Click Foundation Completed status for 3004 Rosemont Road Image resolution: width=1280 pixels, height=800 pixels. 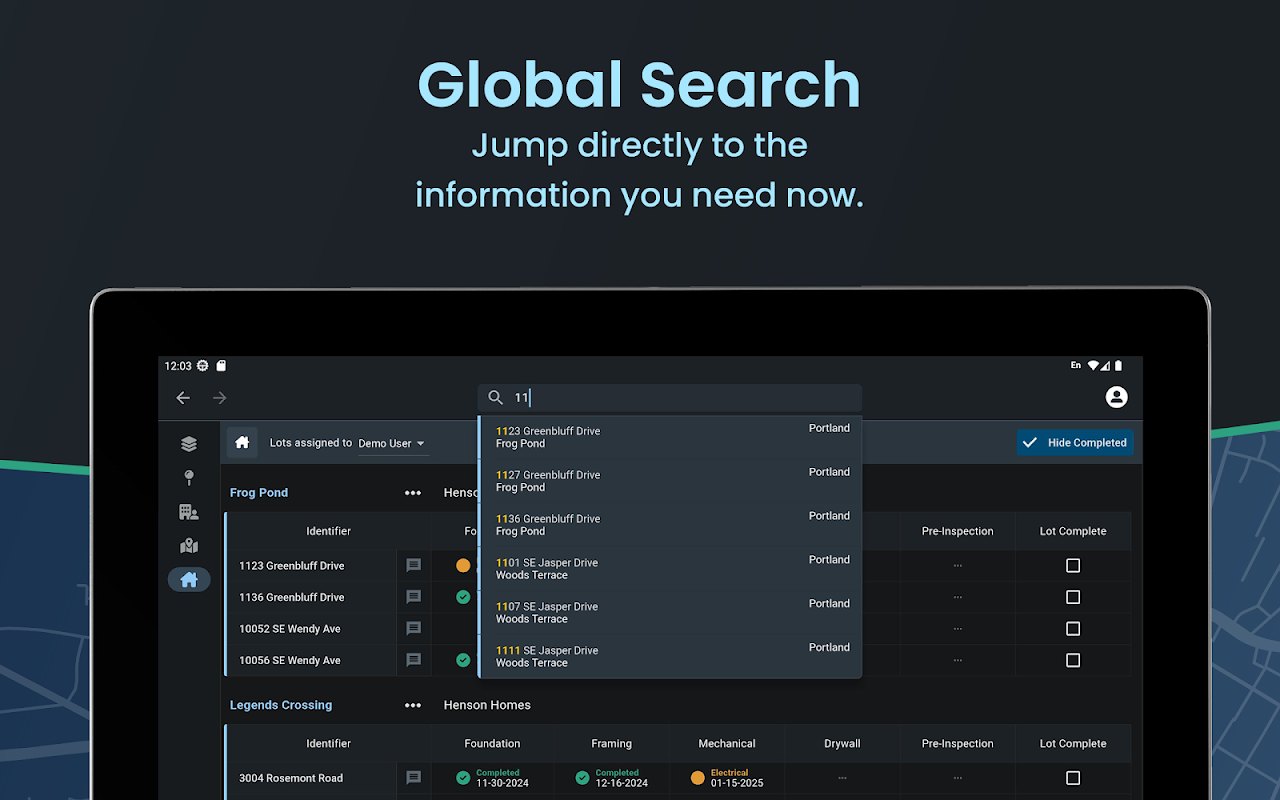coord(492,778)
